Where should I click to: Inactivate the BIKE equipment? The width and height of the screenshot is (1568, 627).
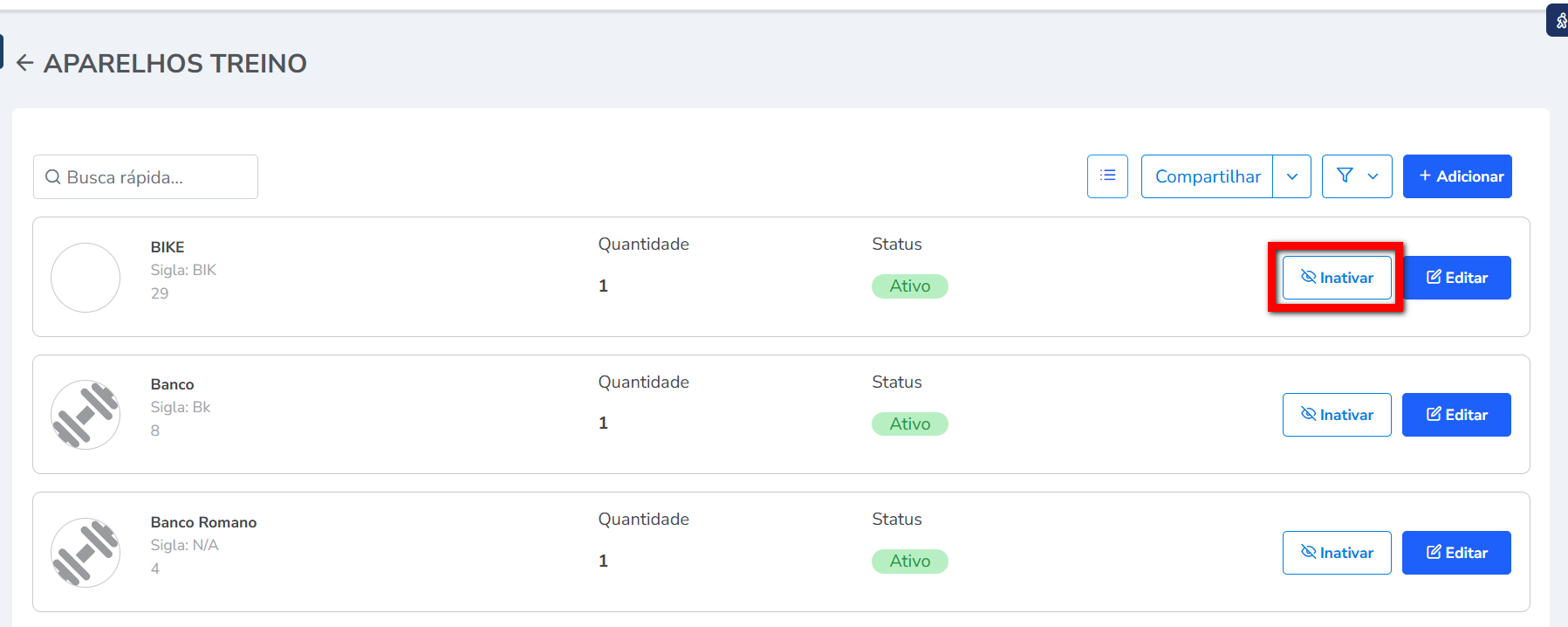point(1337,278)
